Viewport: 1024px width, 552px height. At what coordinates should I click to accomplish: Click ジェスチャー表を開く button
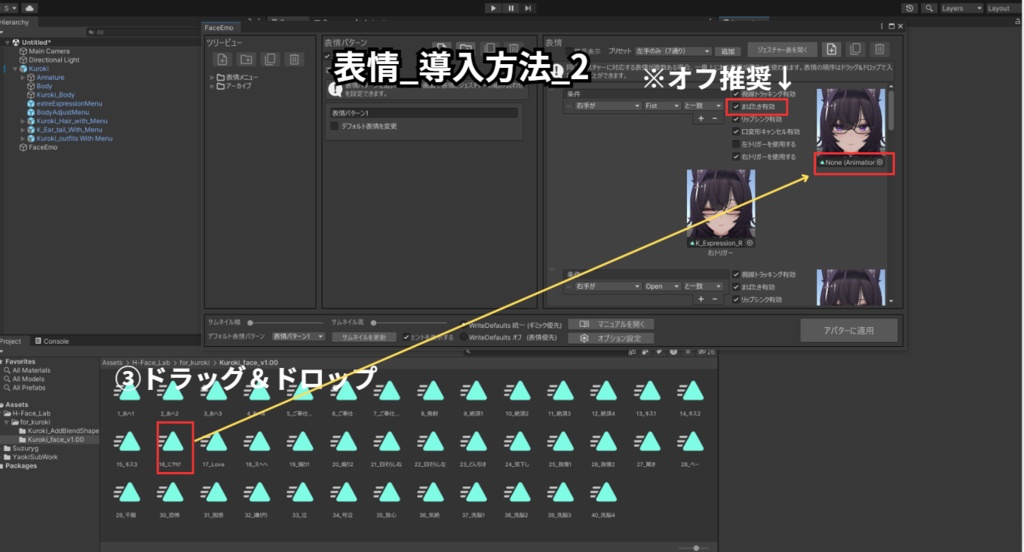(782, 50)
